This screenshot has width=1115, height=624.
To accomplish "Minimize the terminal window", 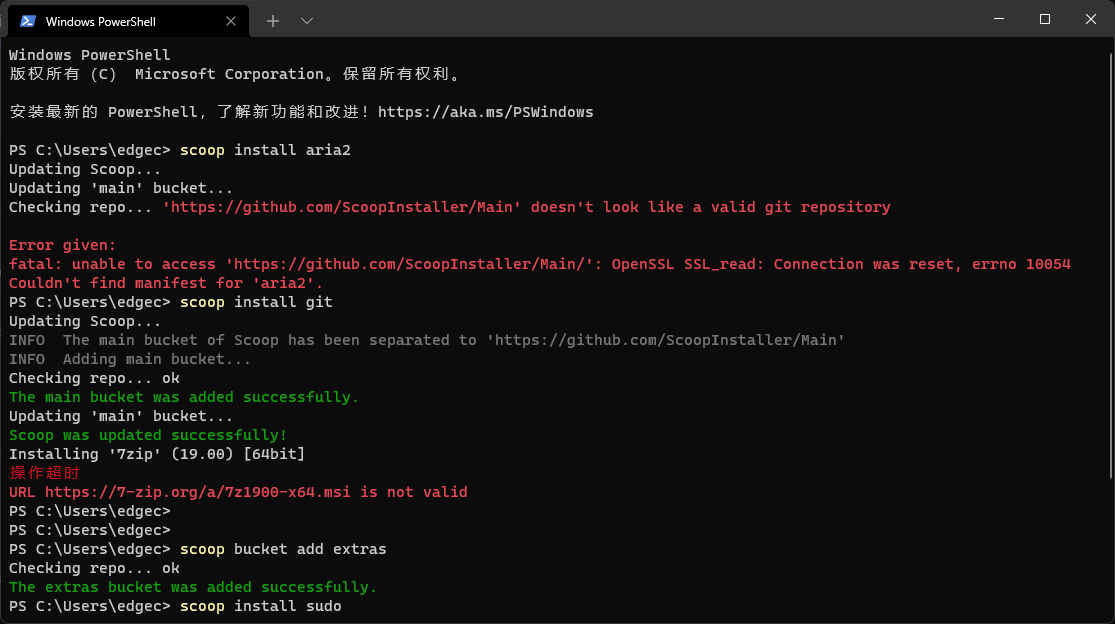I will (x=998, y=19).
